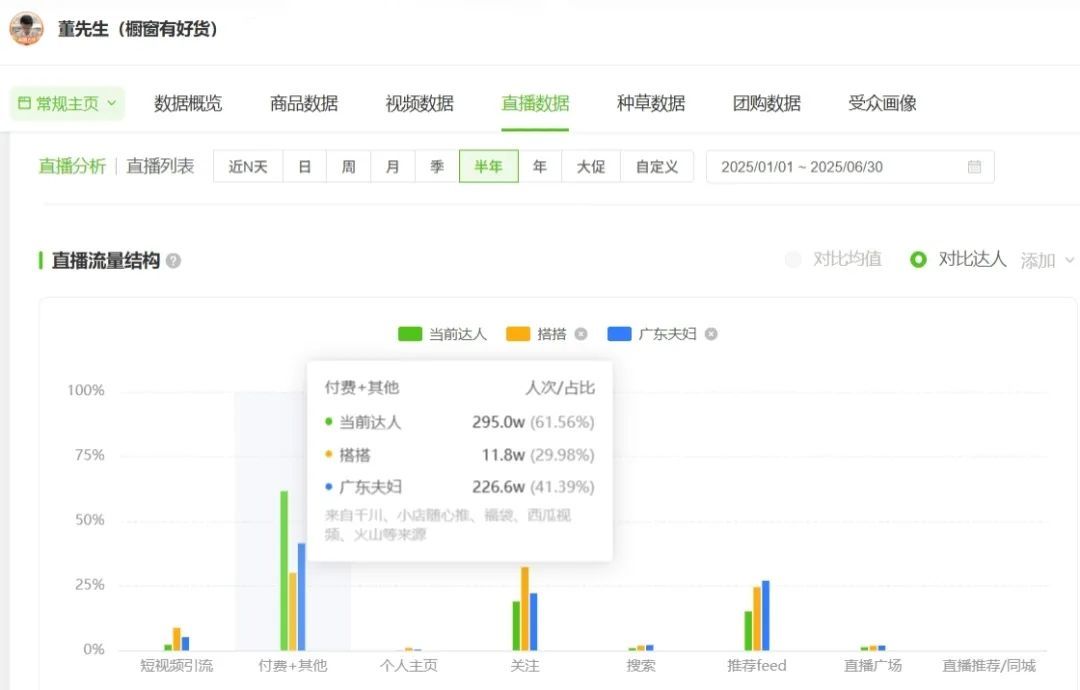The image size is (1080, 690).
Task: Remove 搭搭 from comparison with its x icon
Action: (581, 334)
